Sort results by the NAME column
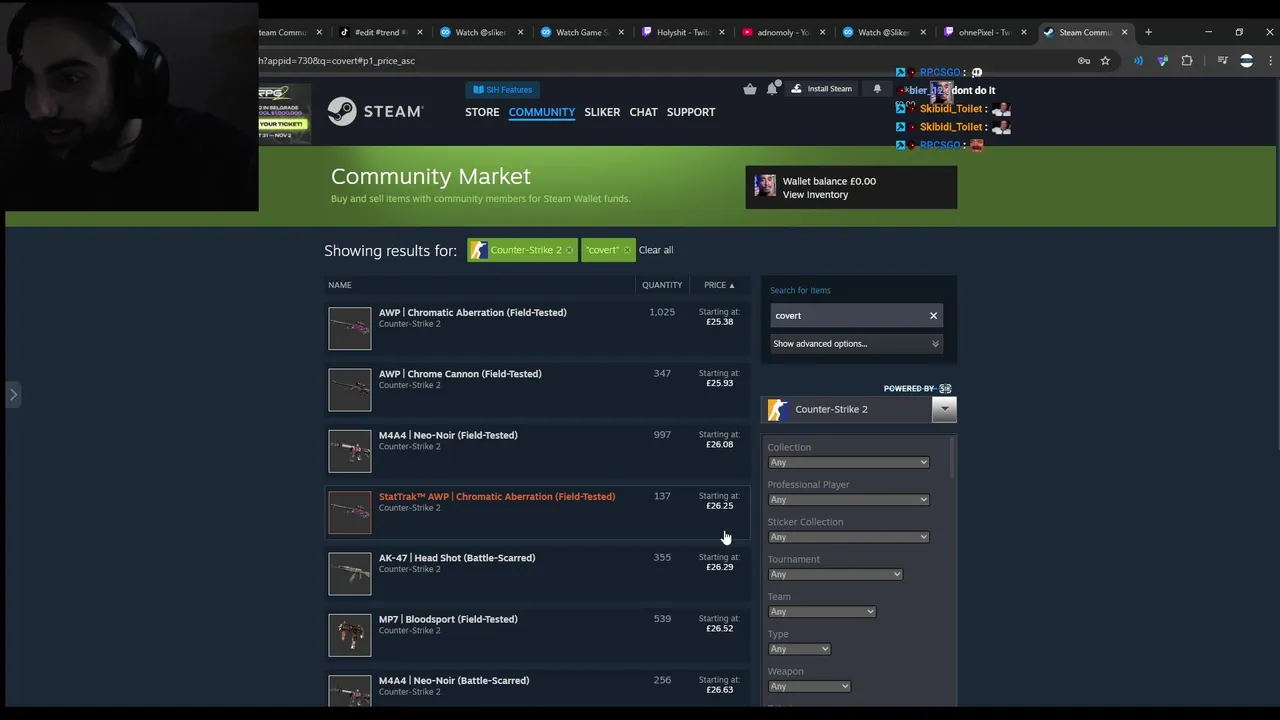 pos(340,285)
